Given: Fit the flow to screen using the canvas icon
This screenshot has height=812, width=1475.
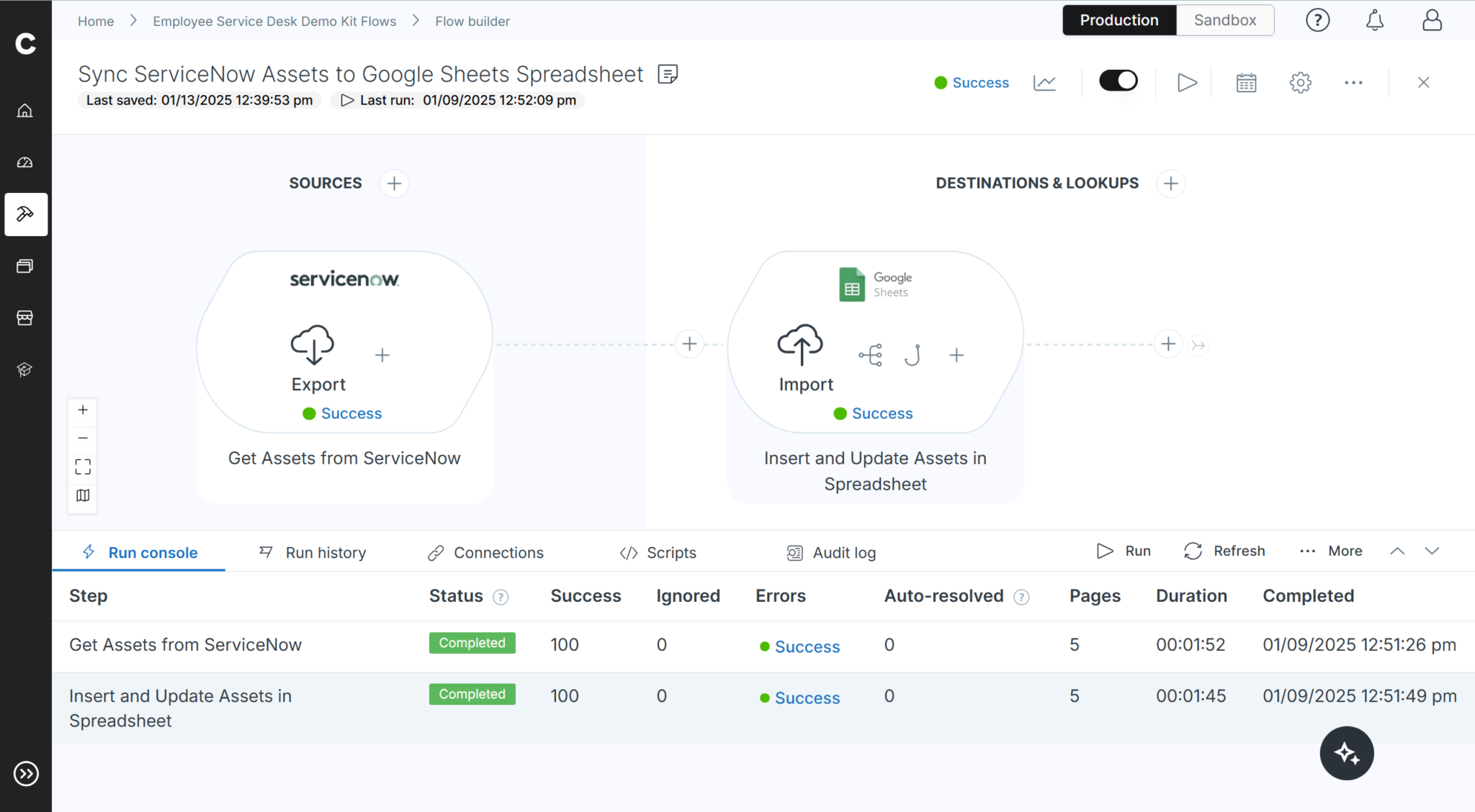Looking at the screenshot, I should coord(82,466).
